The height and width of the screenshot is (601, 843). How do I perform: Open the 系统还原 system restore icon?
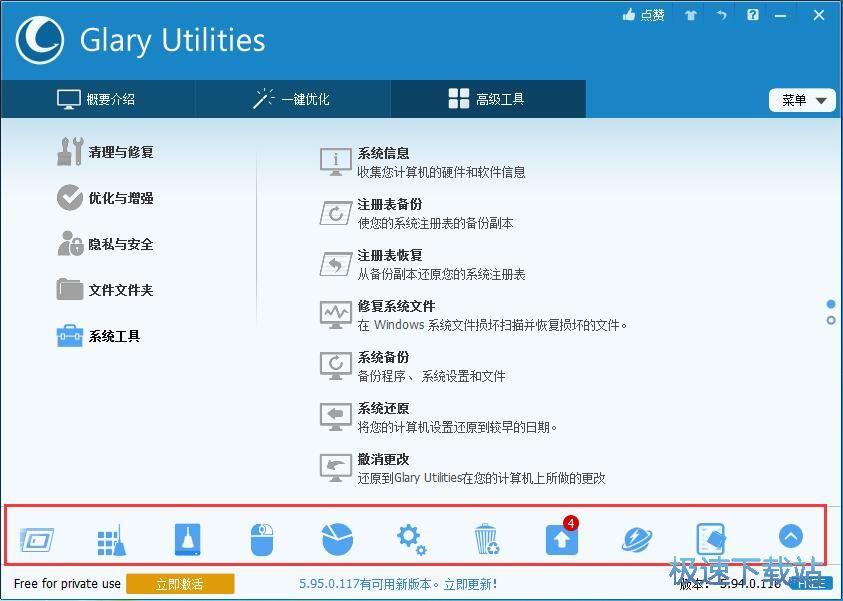pyautogui.click(x=335, y=417)
